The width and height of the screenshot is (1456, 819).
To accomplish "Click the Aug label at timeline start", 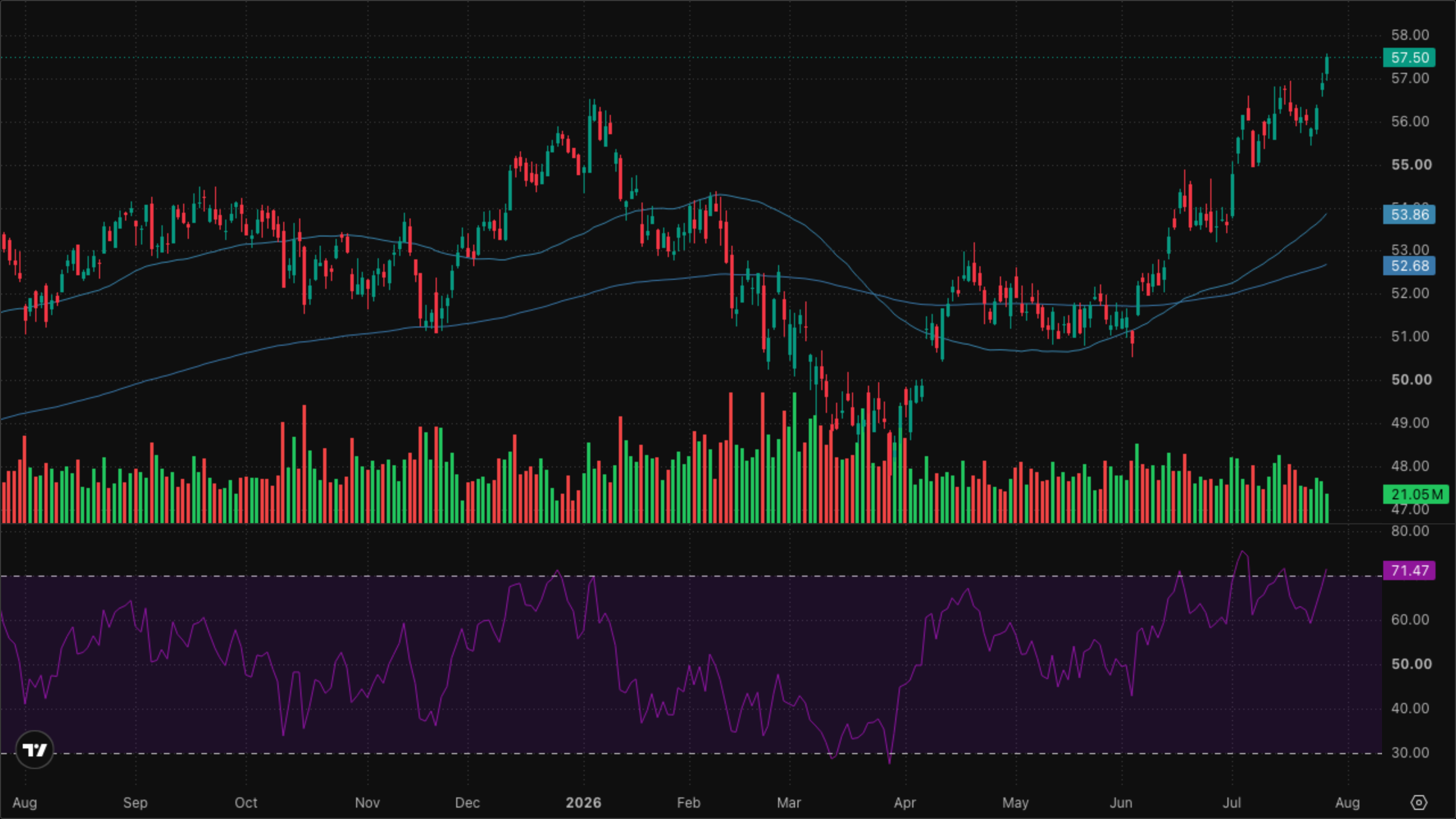I will 24,803.
